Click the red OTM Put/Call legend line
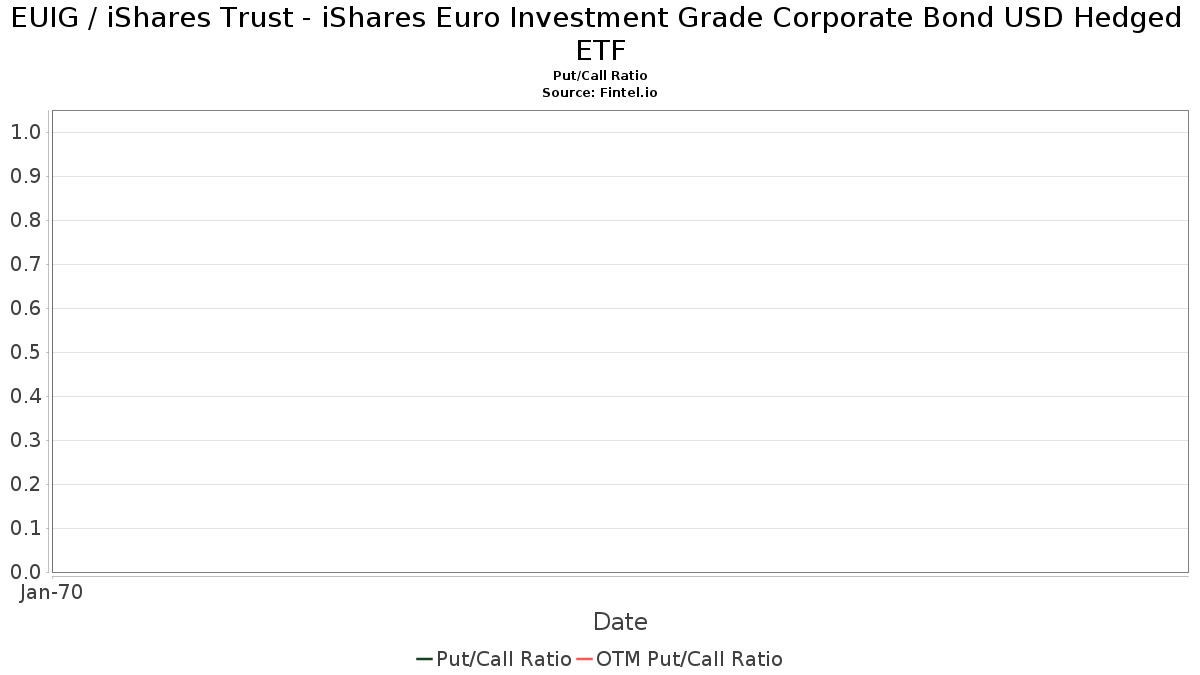 [584, 659]
